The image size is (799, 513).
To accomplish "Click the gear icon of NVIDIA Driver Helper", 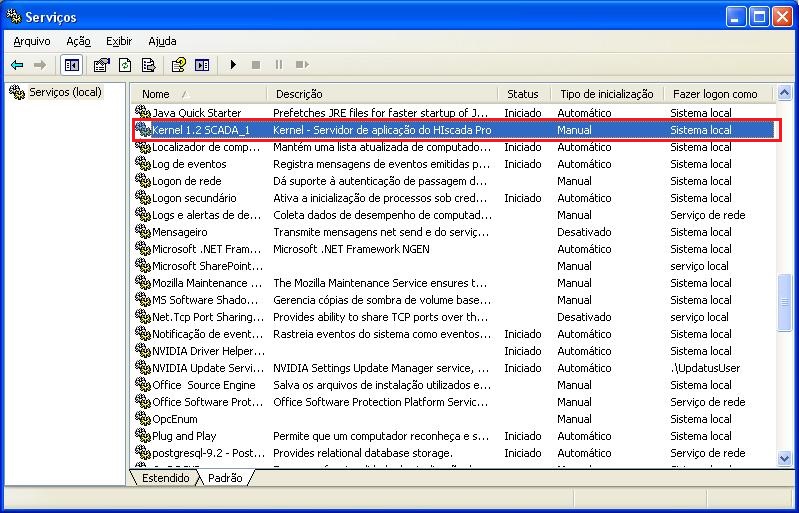I will 143,350.
